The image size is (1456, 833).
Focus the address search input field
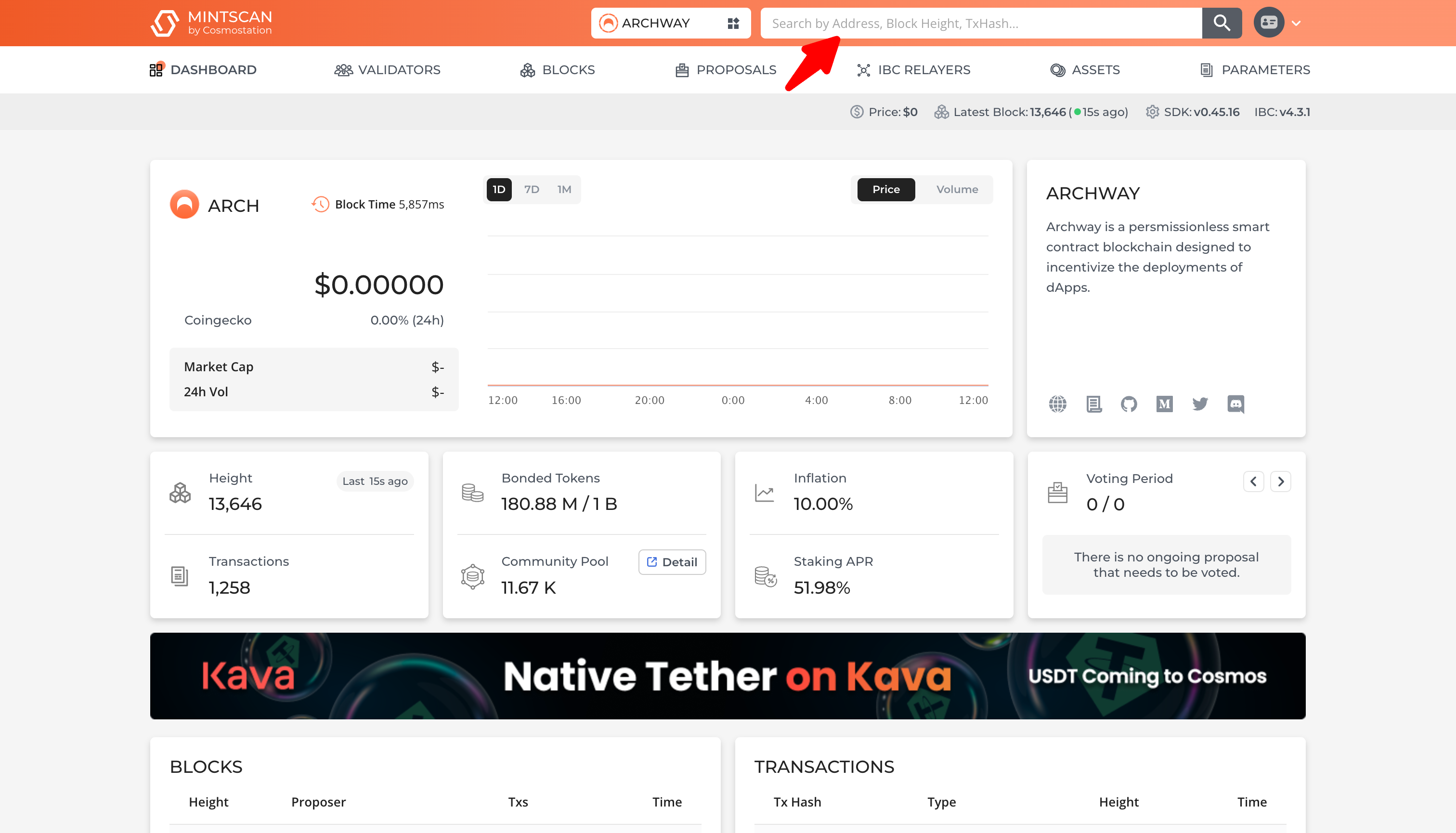click(x=981, y=24)
